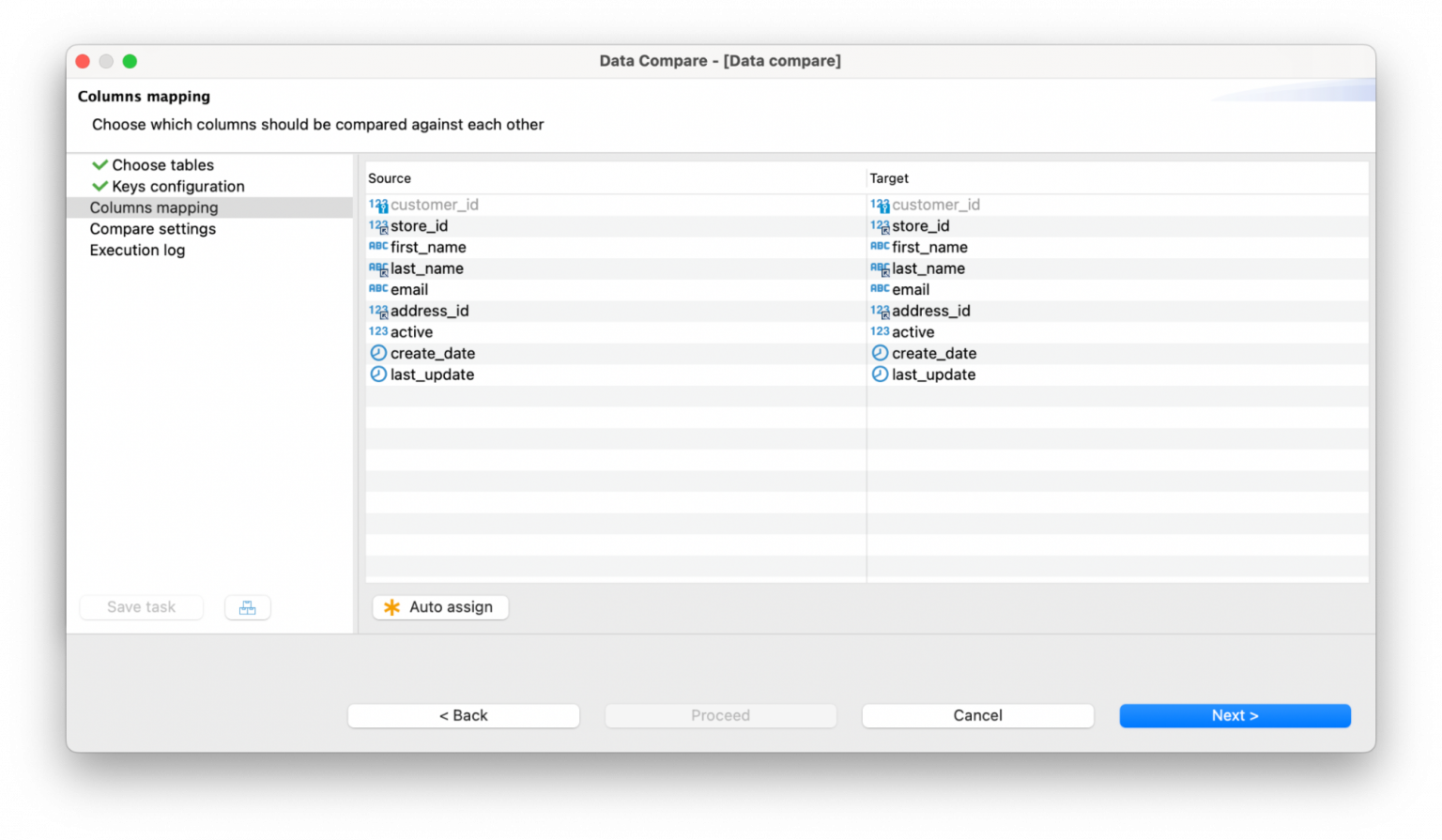This screenshot has height=840, width=1442.
Task: Select the Columns mapping step
Action: [154, 207]
